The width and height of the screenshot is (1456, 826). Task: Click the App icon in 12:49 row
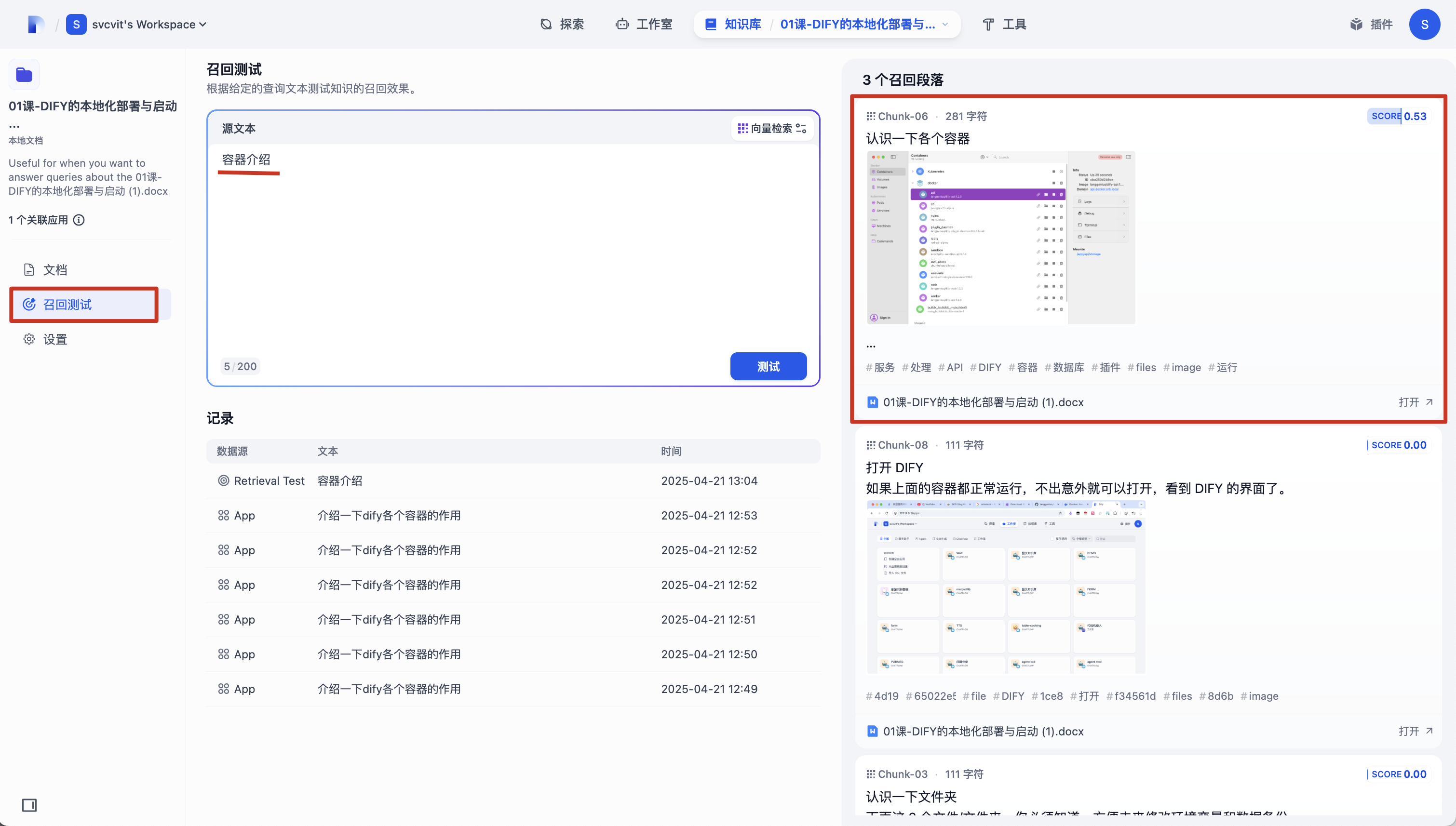(x=224, y=689)
